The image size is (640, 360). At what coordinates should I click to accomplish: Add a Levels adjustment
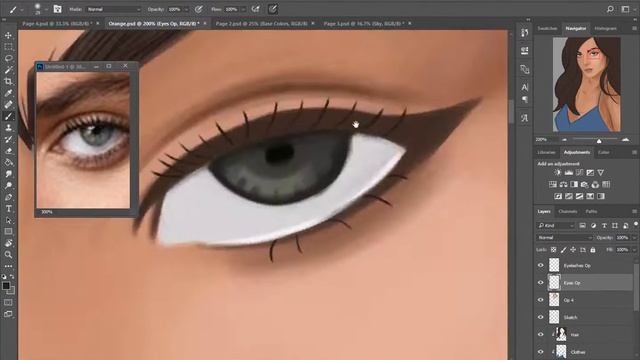tap(569, 173)
